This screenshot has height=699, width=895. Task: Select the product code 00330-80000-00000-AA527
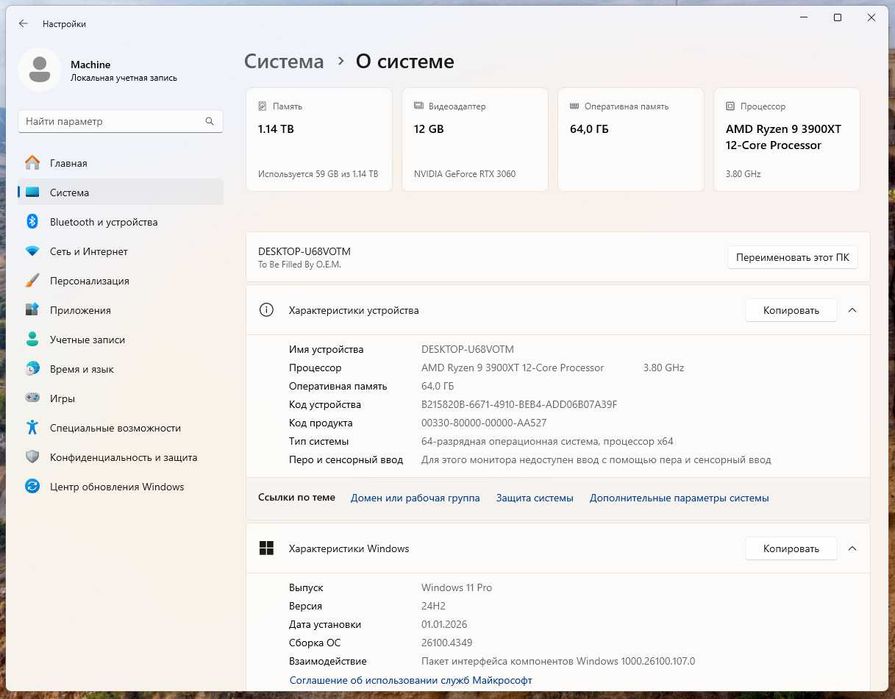483,422
